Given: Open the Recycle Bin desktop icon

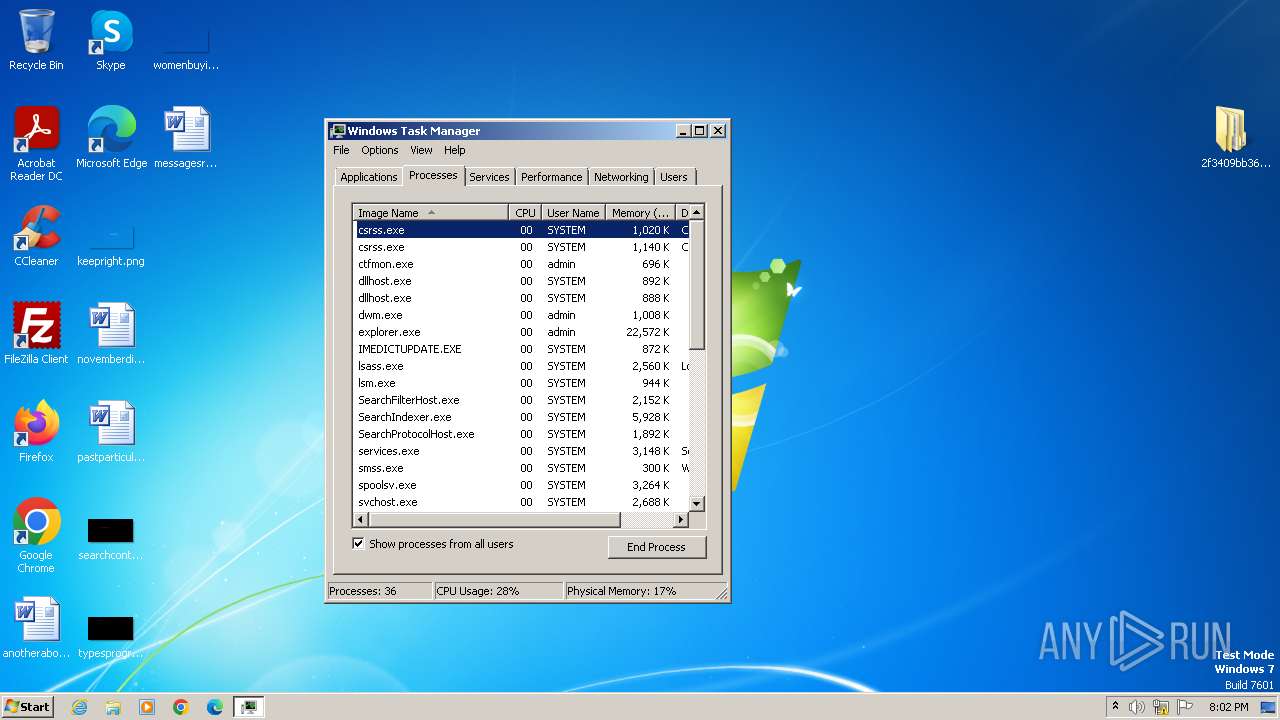Looking at the screenshot, I should (36, 40).
